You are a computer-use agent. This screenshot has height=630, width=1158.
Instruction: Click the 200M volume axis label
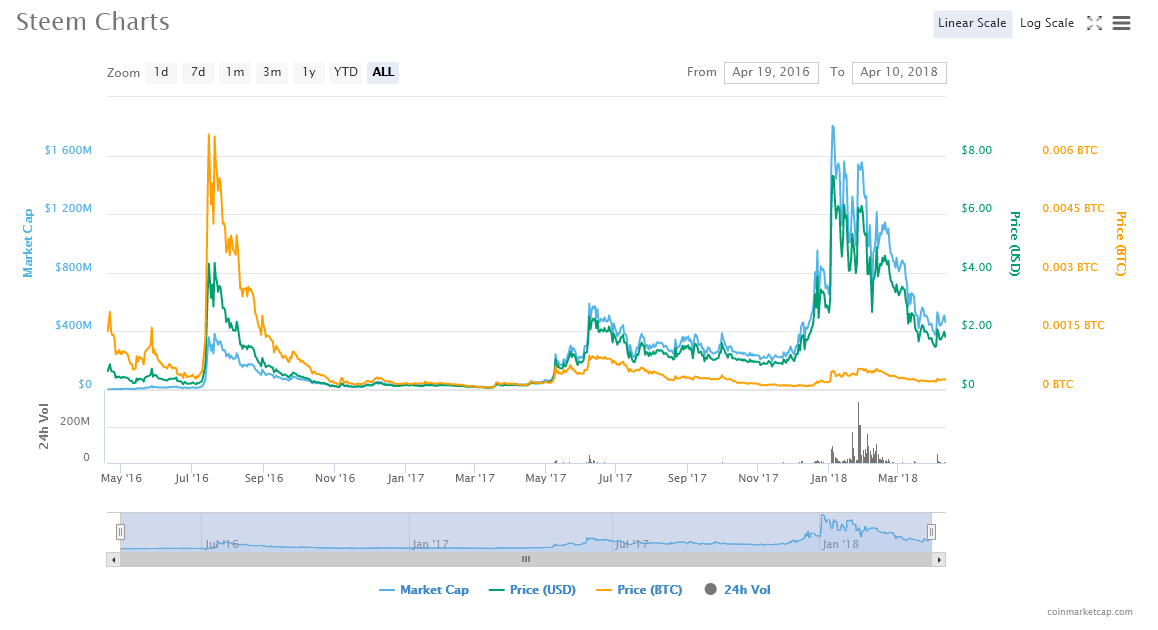[75, 422]
